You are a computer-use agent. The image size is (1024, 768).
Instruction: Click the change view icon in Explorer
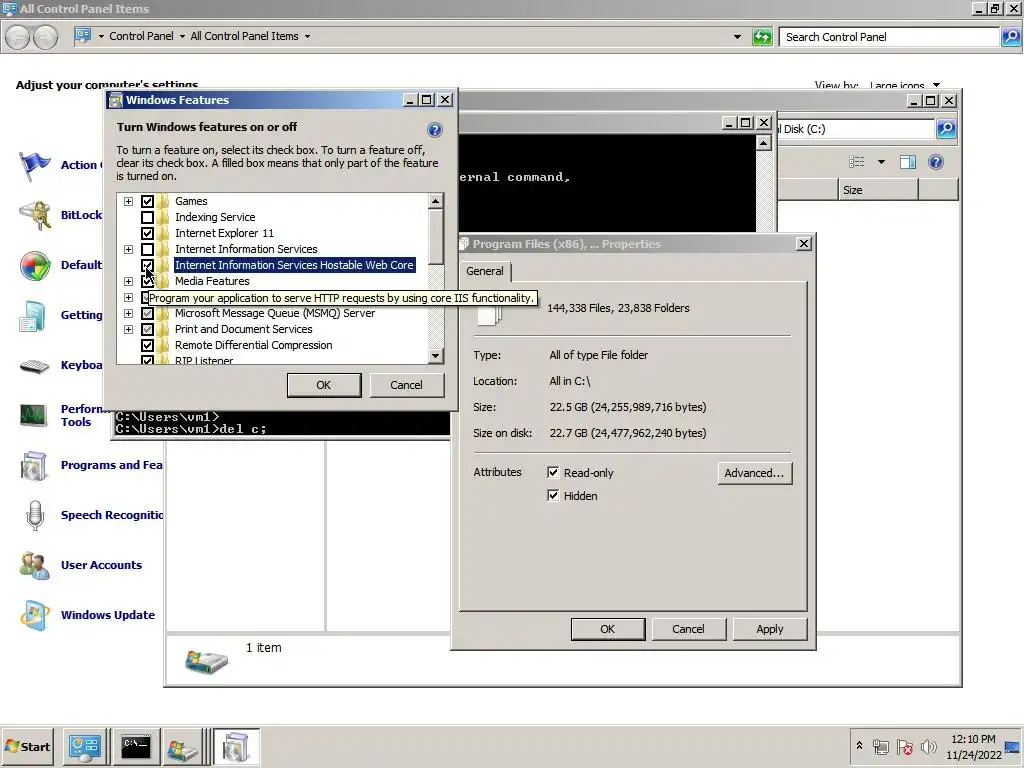point(856,162)
